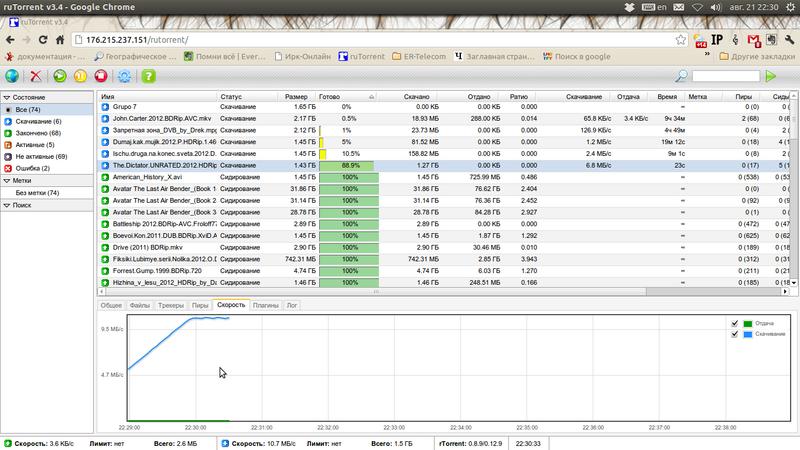Screen dimensions: 800x450
Task: Filter by Скачивание (6) state
Action: pyautogui.click(x=38, y=121)
